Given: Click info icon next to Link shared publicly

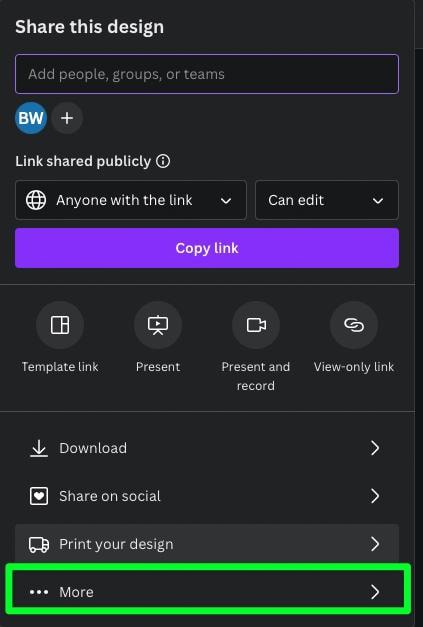Looking at the screenshot, I should (x=163, y=161).
